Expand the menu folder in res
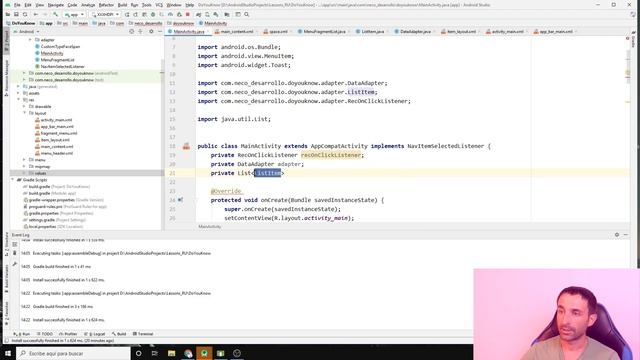 pyautogui.click(x=24, y=160)
